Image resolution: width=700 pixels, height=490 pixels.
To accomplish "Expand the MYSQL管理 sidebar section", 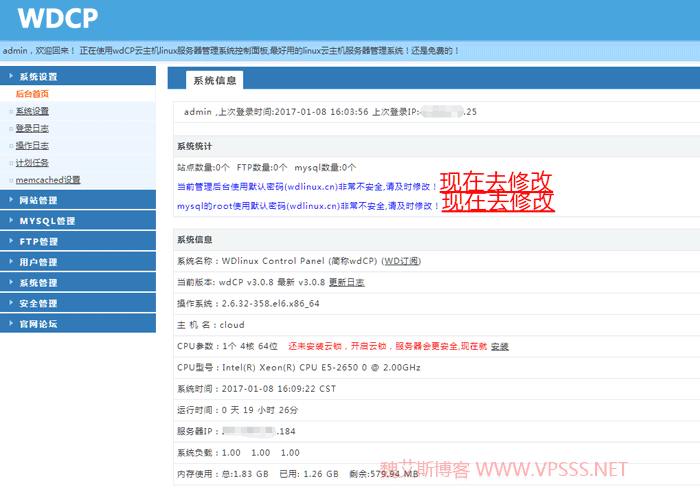I will point(46,221).
